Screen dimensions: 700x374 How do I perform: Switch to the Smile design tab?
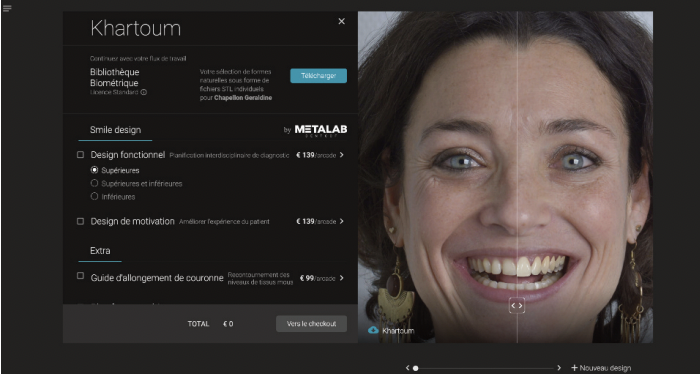pos(115,130)
